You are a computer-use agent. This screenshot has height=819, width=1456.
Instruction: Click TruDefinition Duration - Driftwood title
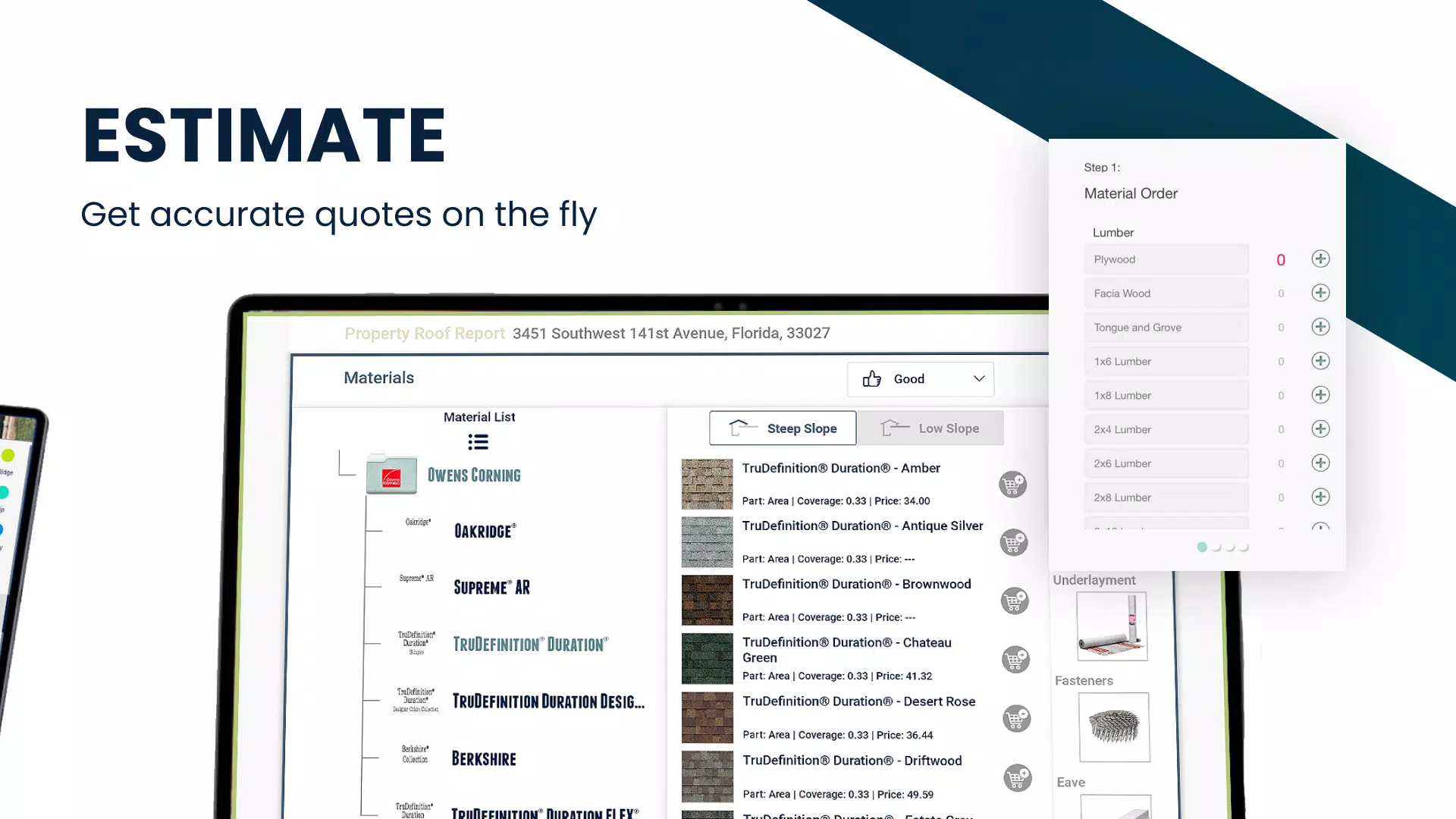click(852, 761)
